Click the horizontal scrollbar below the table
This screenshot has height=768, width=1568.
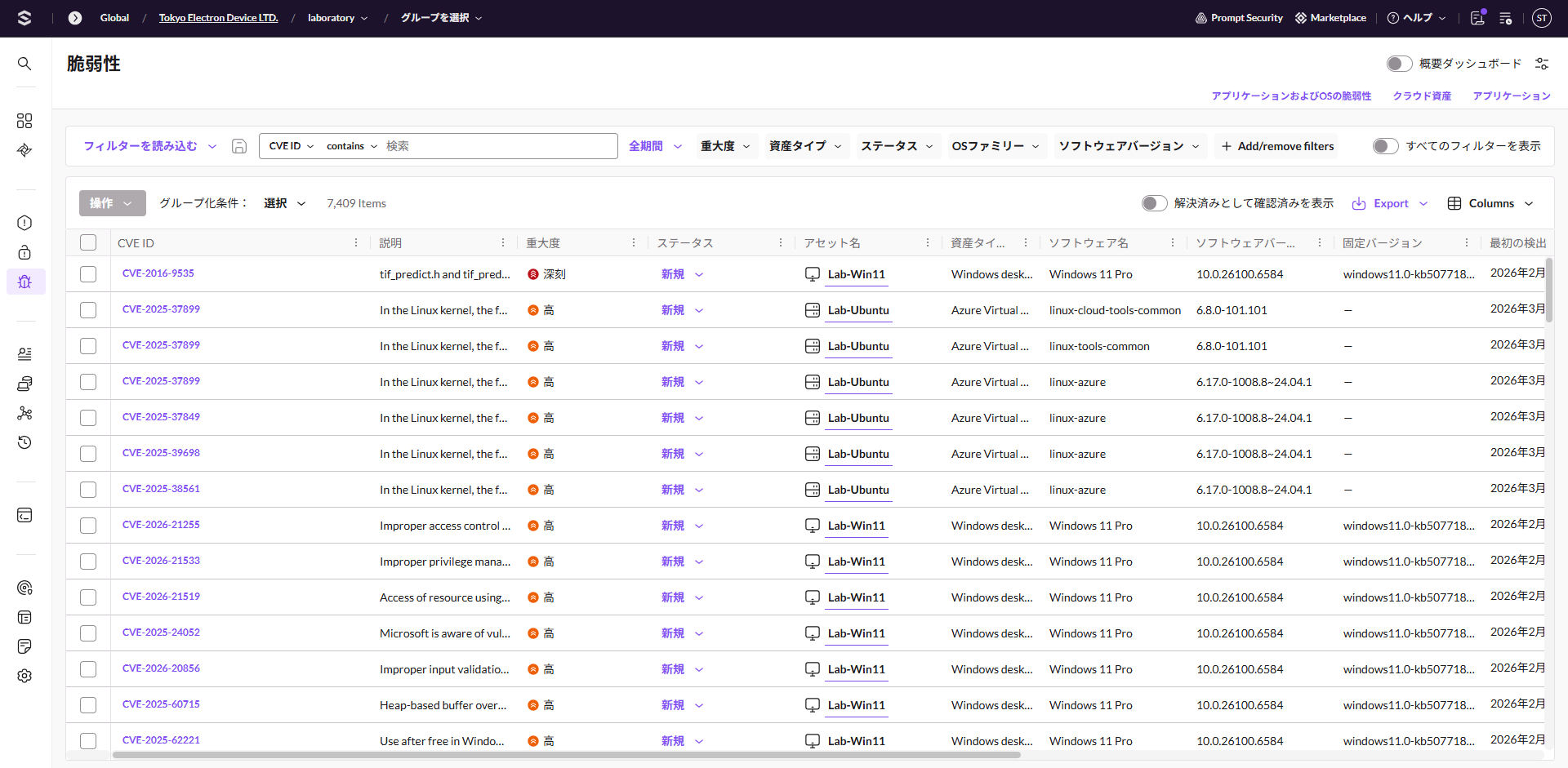(566, 755)
